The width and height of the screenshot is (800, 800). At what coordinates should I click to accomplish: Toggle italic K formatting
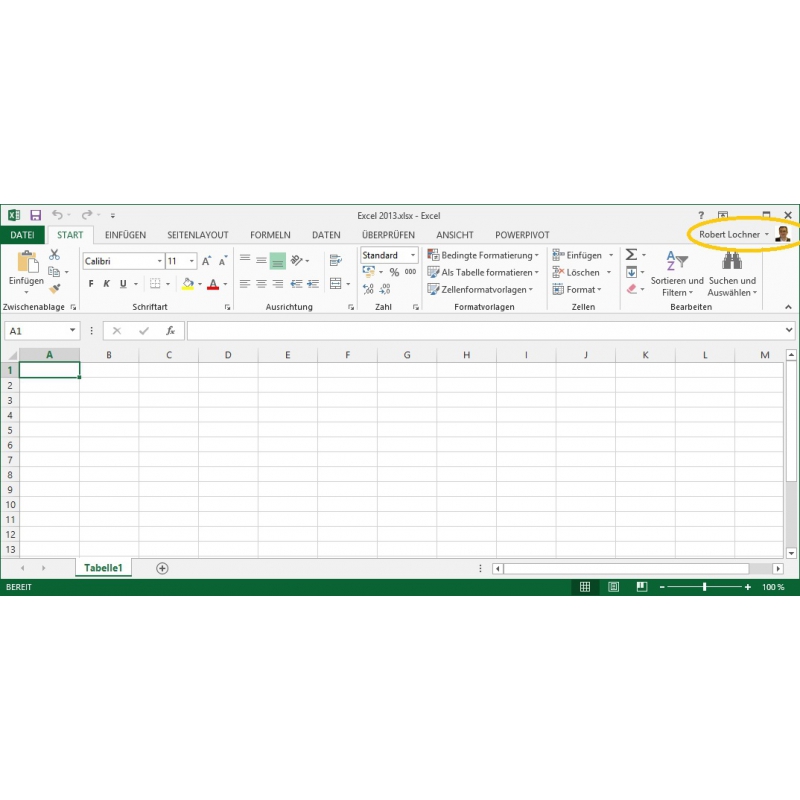pyautogui.click(x=107, y=284)
